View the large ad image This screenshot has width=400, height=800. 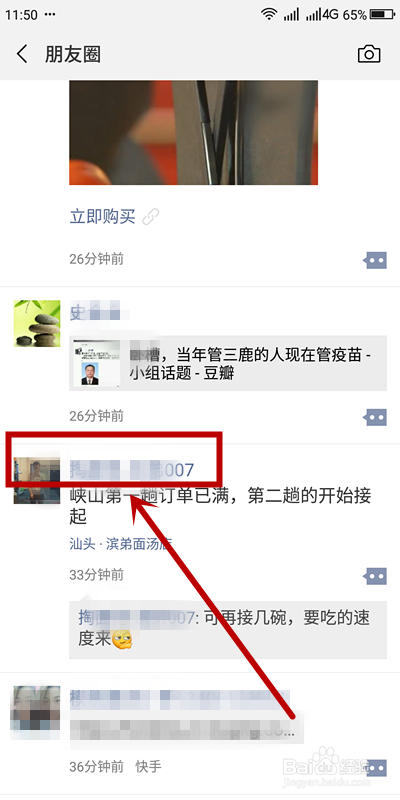click(x=193, y=133)
